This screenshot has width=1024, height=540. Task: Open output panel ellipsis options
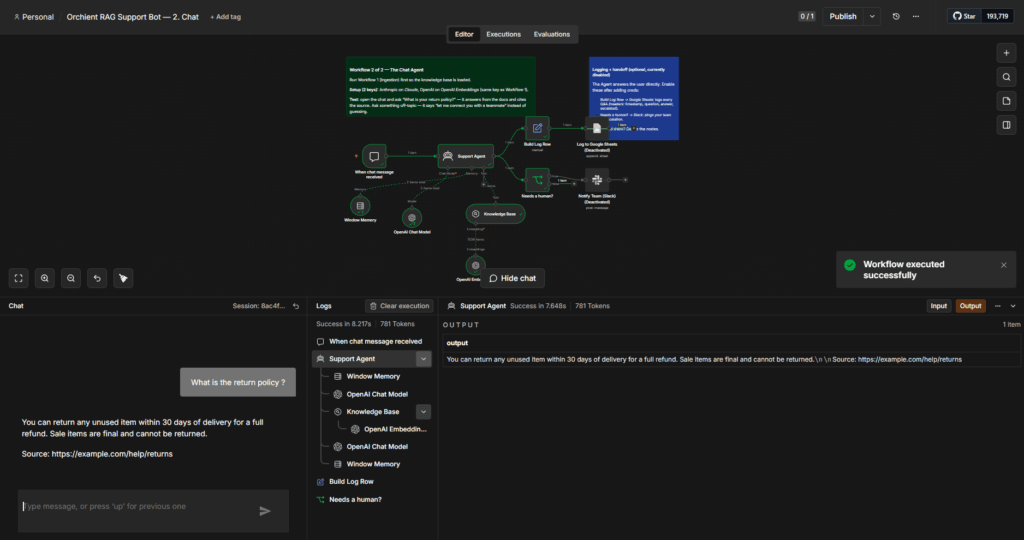click(997, 306)
